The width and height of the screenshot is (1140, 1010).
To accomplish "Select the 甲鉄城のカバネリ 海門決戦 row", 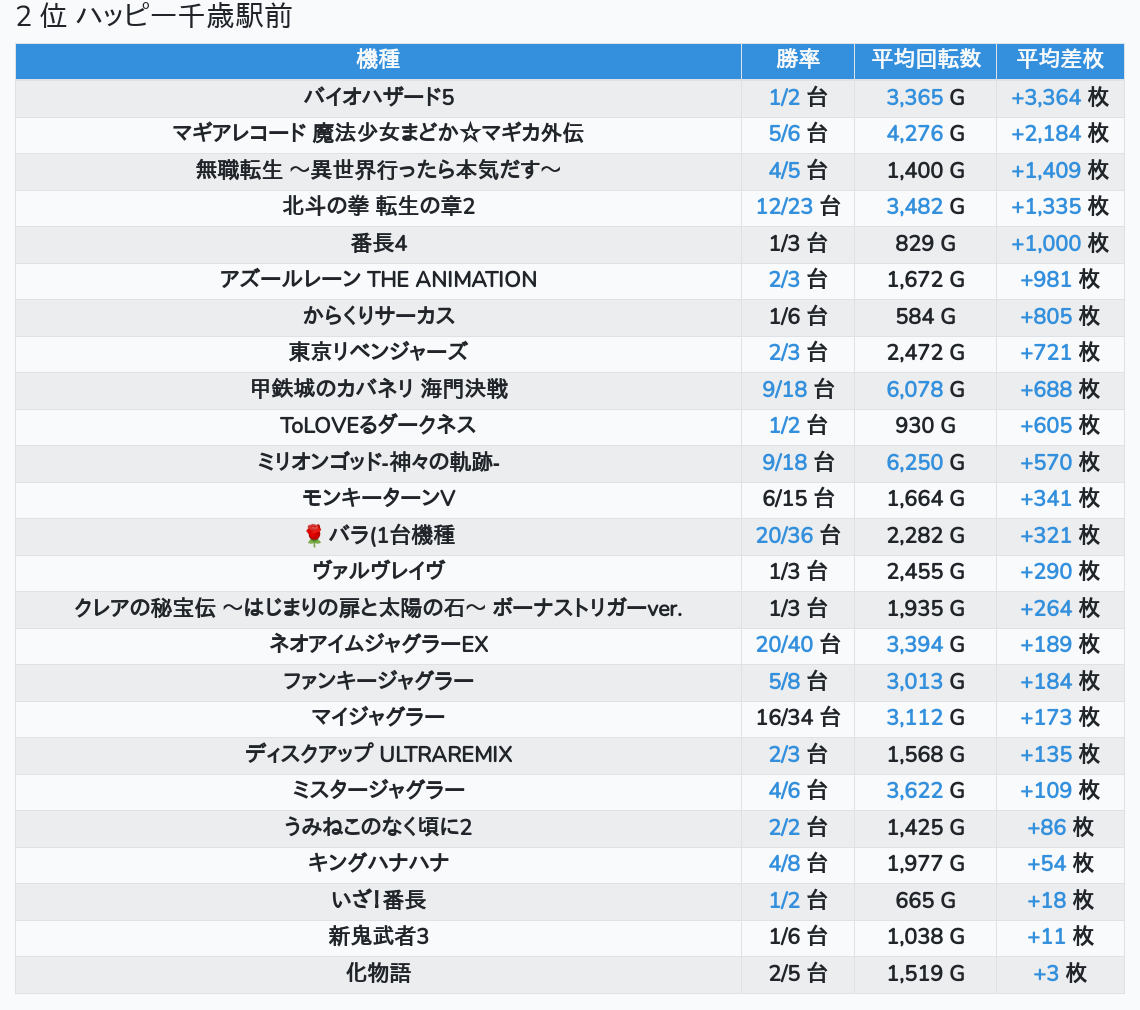I will (x=378, y=388).
